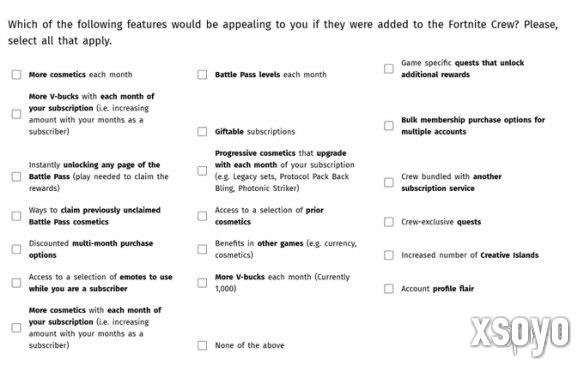Tick Benefits in other games checkbox
The width and height of the screenshot is (584, 365).
pos(202,249)
